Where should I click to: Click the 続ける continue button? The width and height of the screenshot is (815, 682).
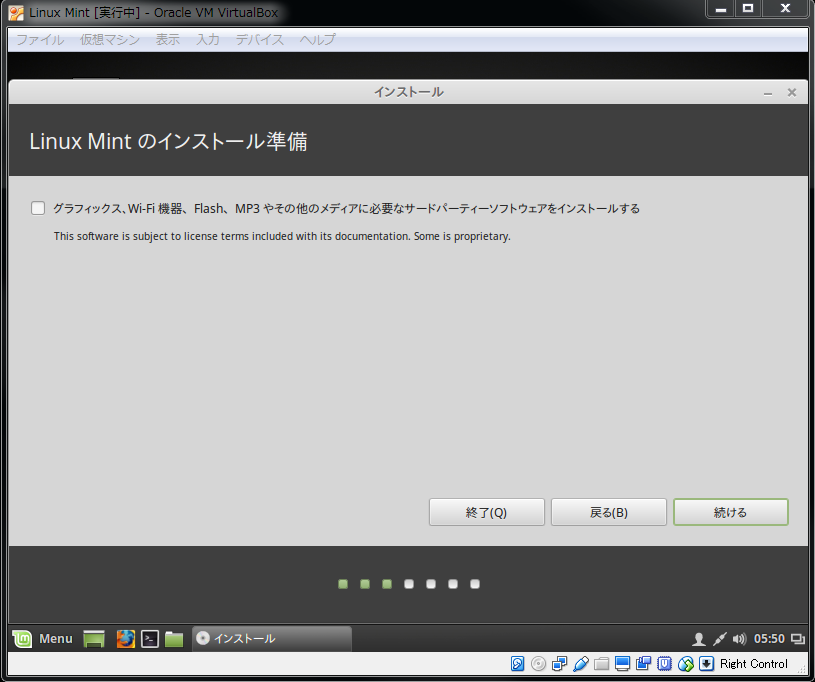731,513
